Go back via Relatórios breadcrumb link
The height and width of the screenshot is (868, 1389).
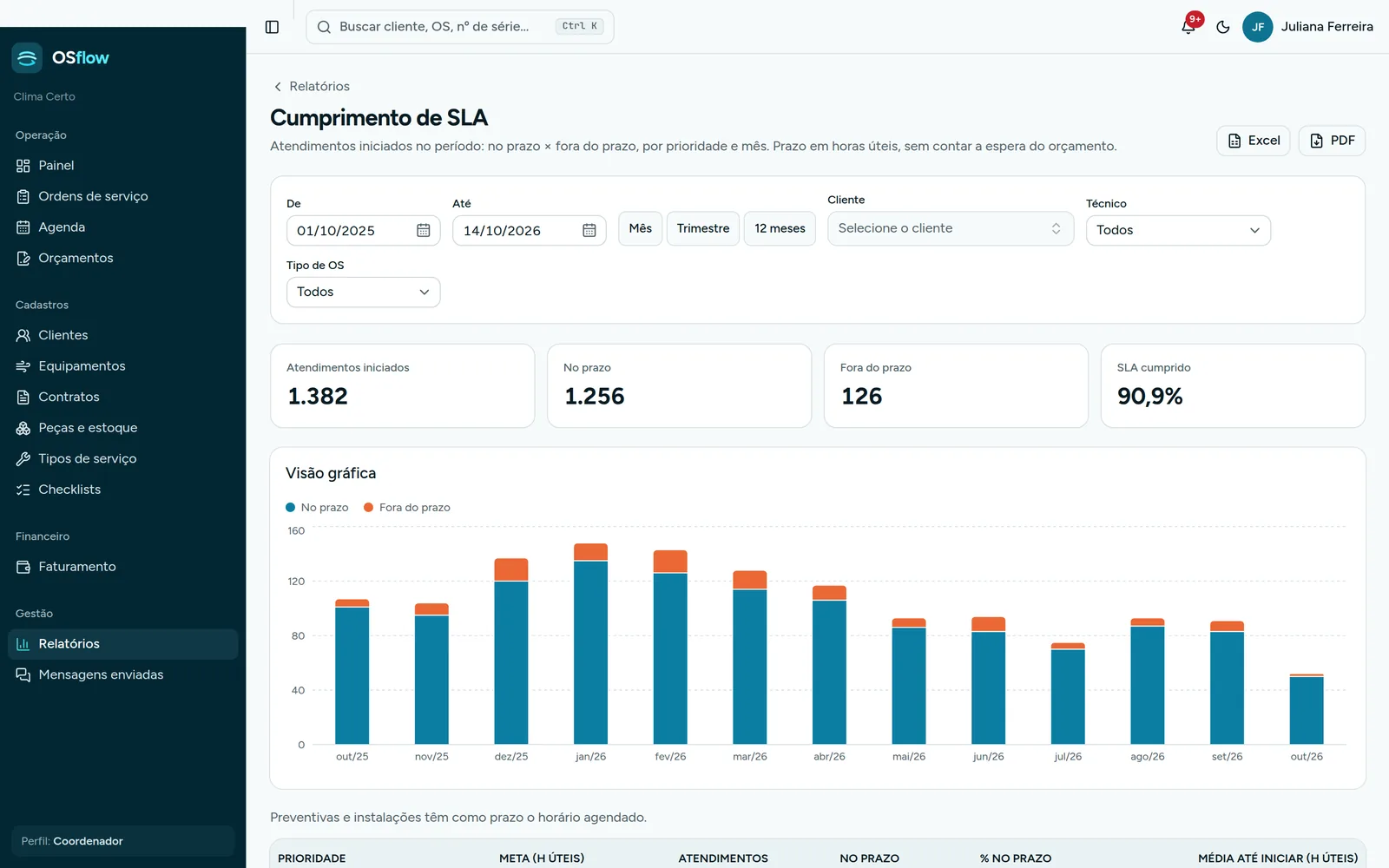coord(319,86)
